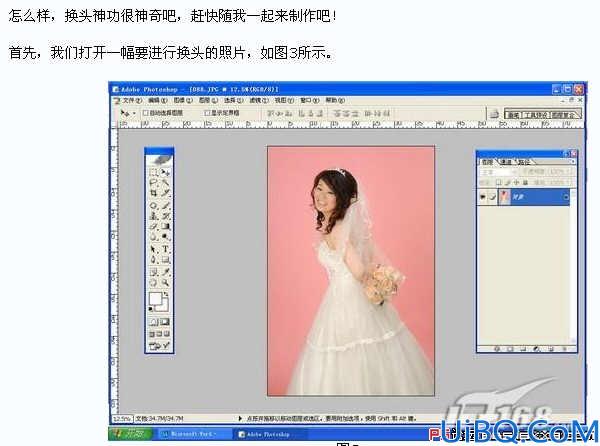Open the 图层 (Layer) menu
The height and width of the screenshot is (446, 600).
[x=208, y=100]
